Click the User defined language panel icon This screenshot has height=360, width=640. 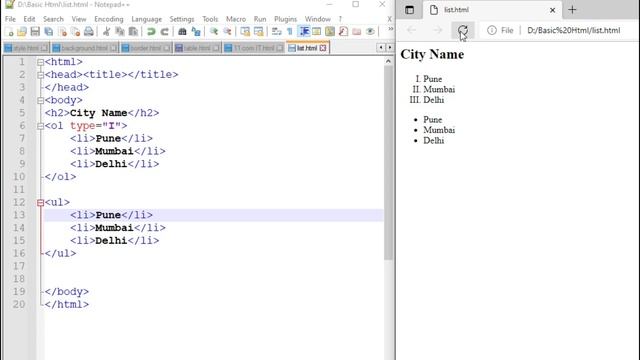click(317, 31)
